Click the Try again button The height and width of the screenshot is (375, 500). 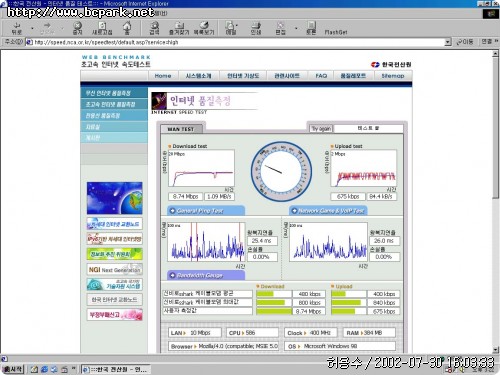tap(321, 129)
